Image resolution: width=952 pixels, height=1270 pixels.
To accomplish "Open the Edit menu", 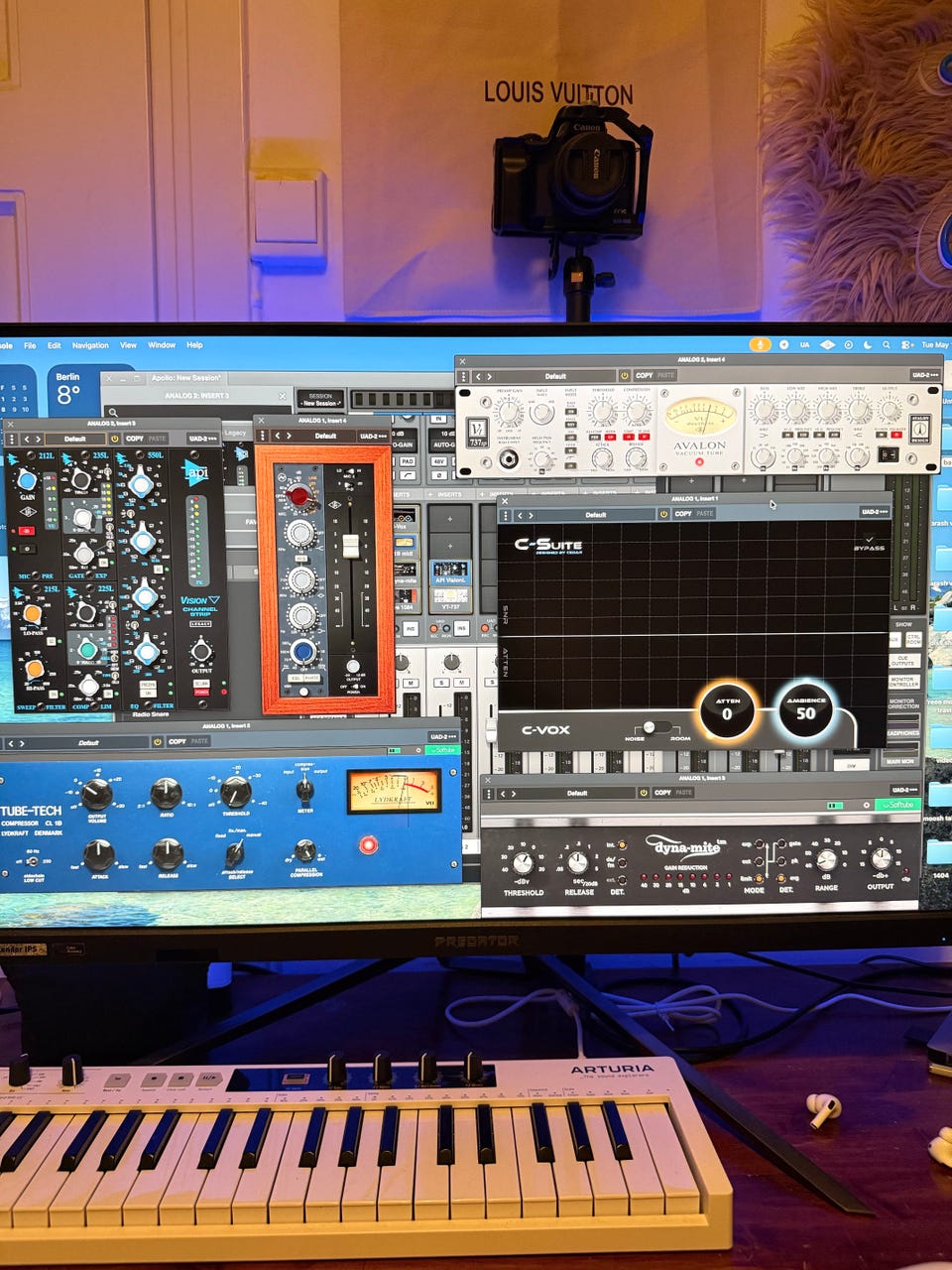I will pos(54,345).
